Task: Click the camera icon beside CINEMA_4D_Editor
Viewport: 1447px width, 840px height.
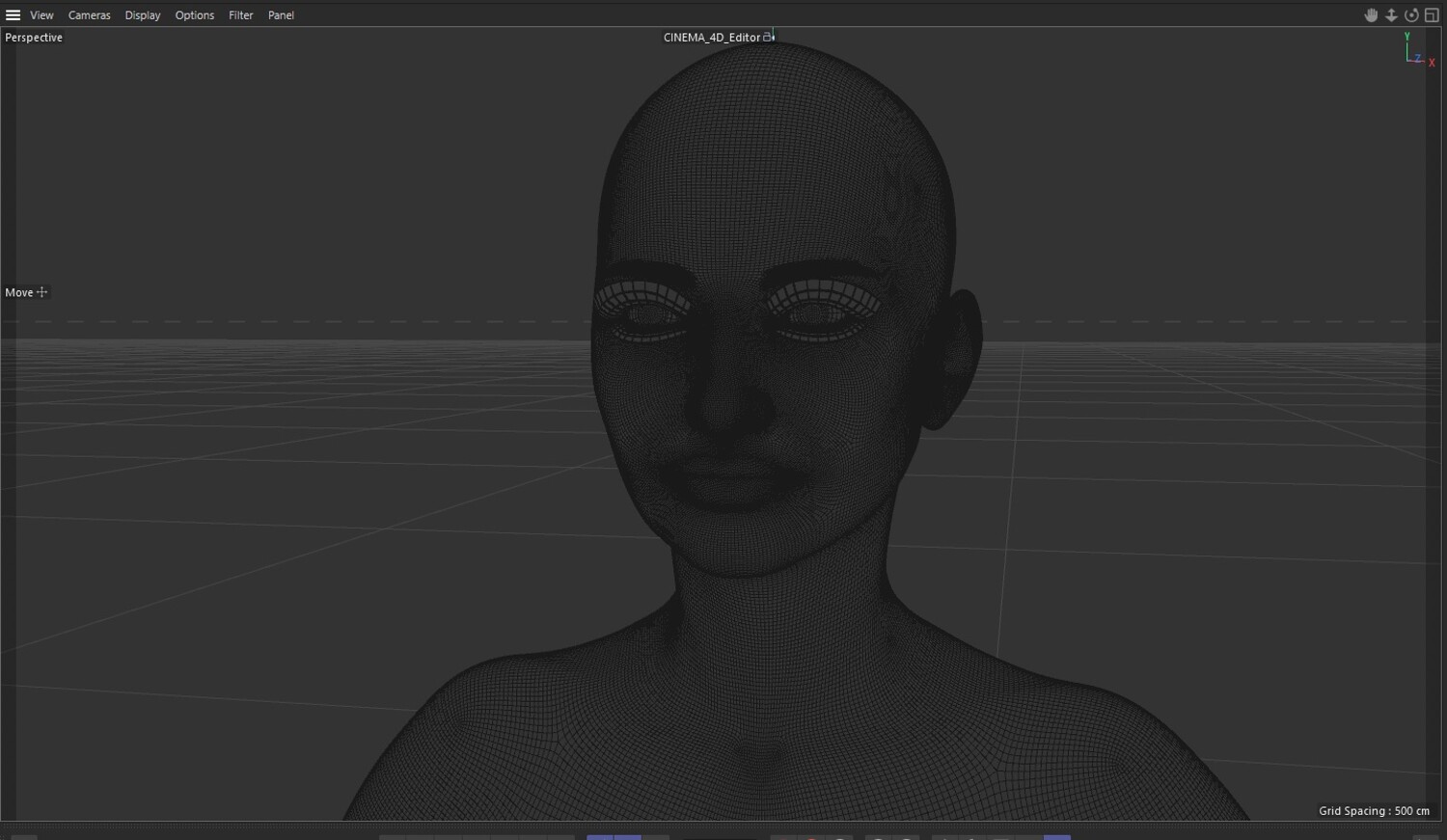Action: coord(769,38)
